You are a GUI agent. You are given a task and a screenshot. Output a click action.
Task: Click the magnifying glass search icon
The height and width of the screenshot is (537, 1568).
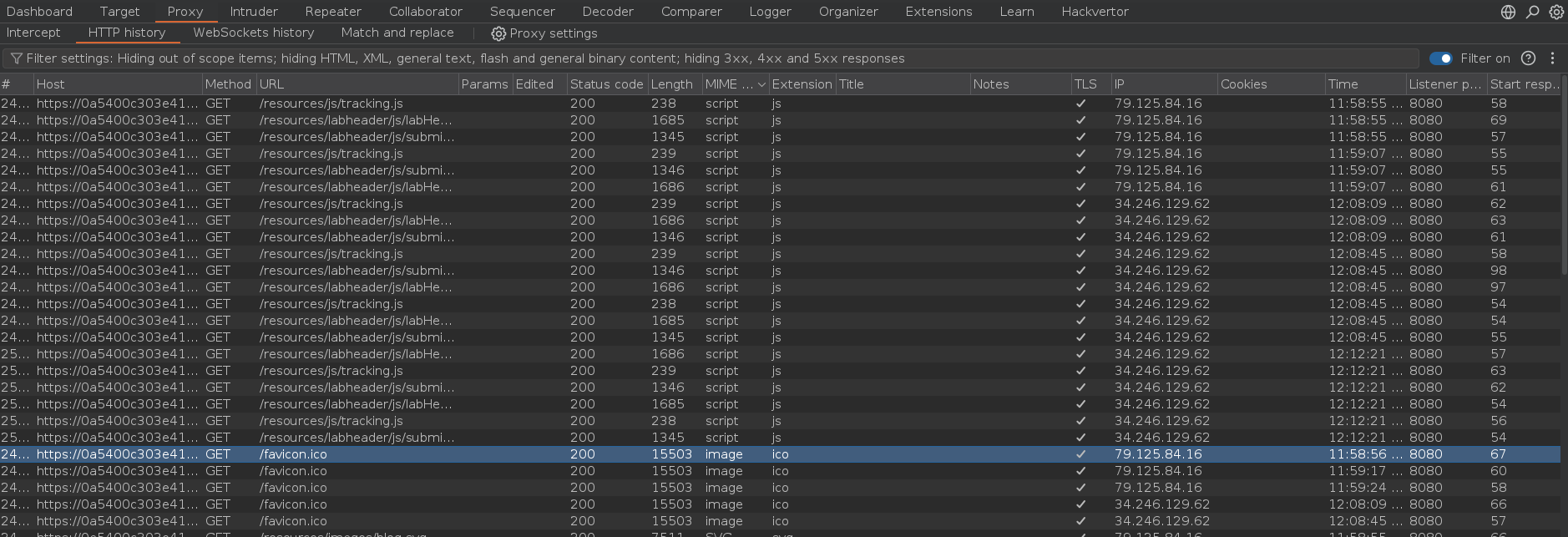[x=1532, y=12]
